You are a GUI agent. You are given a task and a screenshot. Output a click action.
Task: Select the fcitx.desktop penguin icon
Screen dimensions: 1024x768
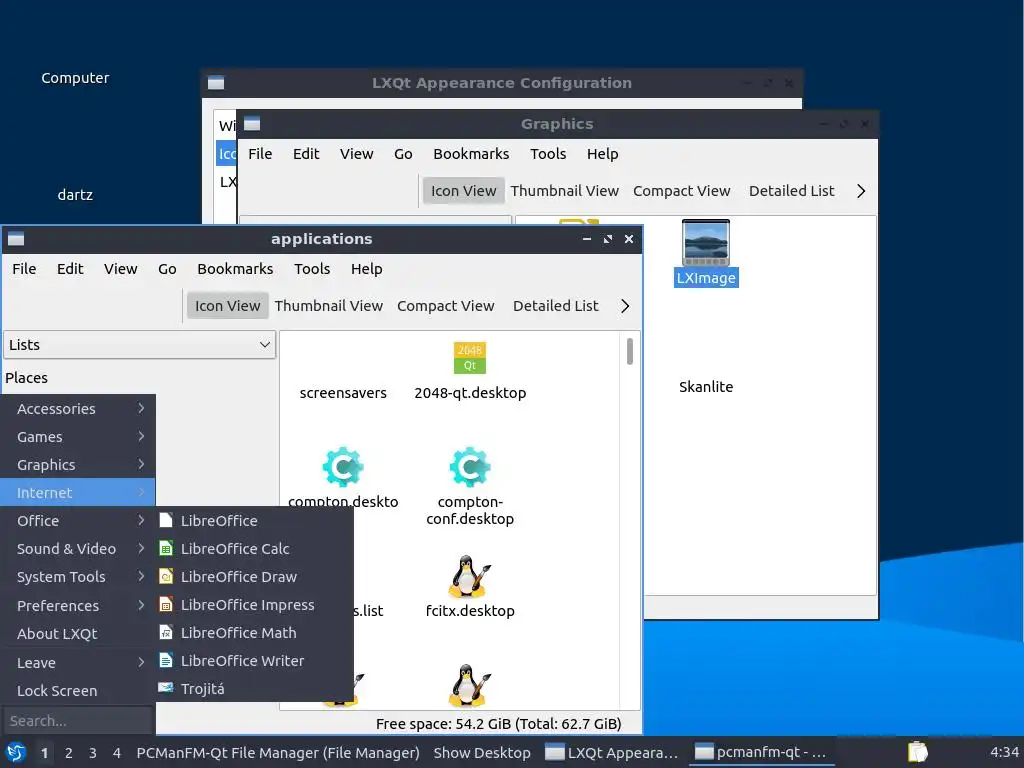click(x=470, y=576)
